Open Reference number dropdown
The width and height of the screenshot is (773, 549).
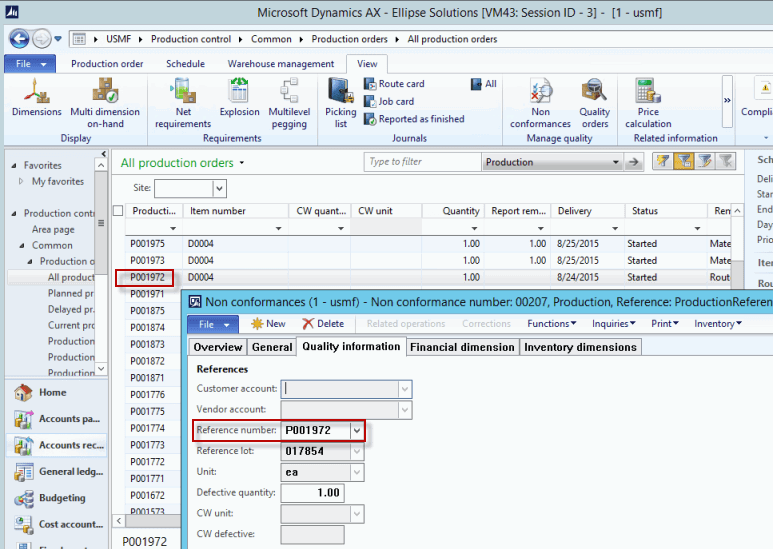coord(357,431)
